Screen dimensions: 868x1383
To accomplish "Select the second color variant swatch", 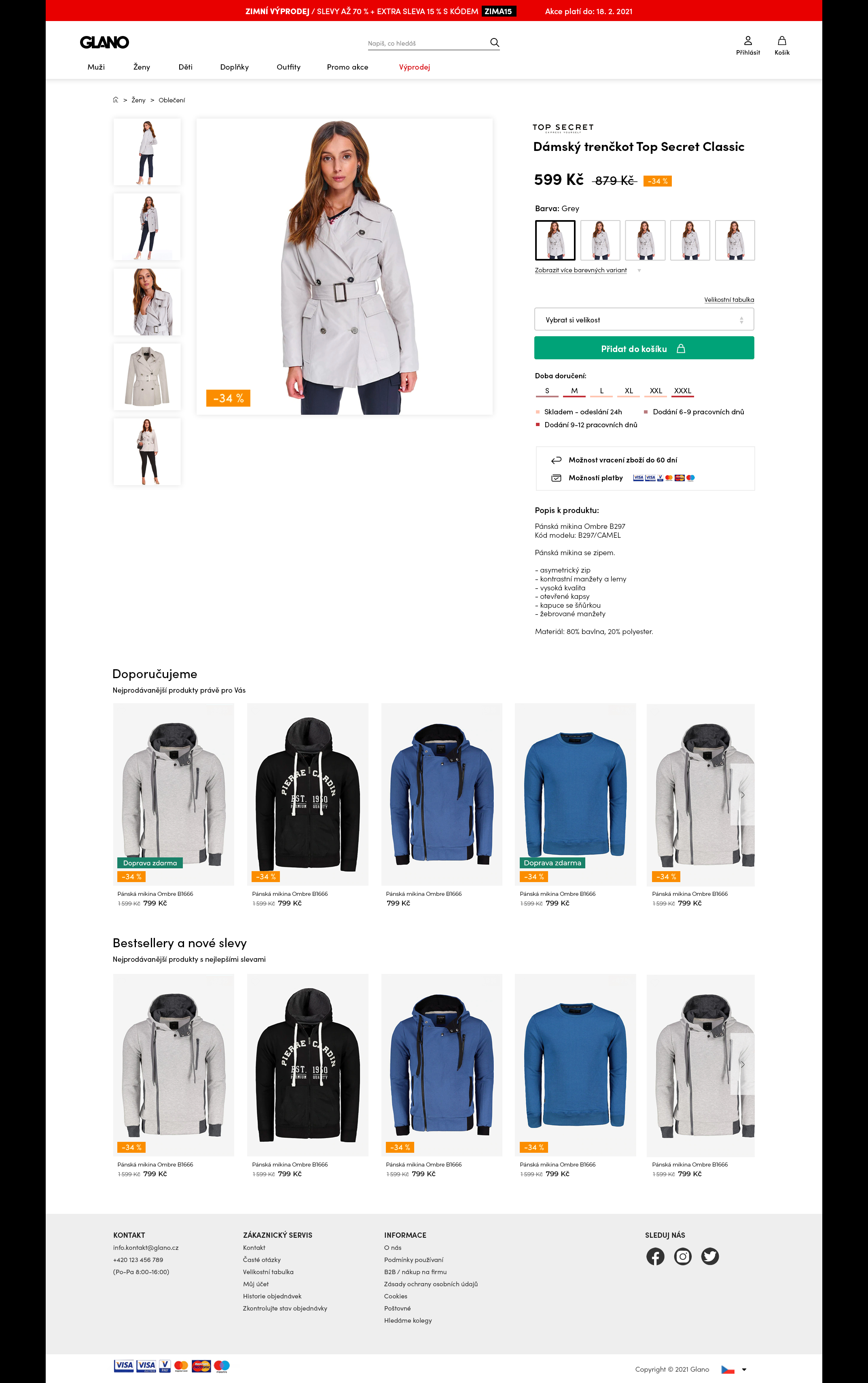I will (x=600, y=240).
